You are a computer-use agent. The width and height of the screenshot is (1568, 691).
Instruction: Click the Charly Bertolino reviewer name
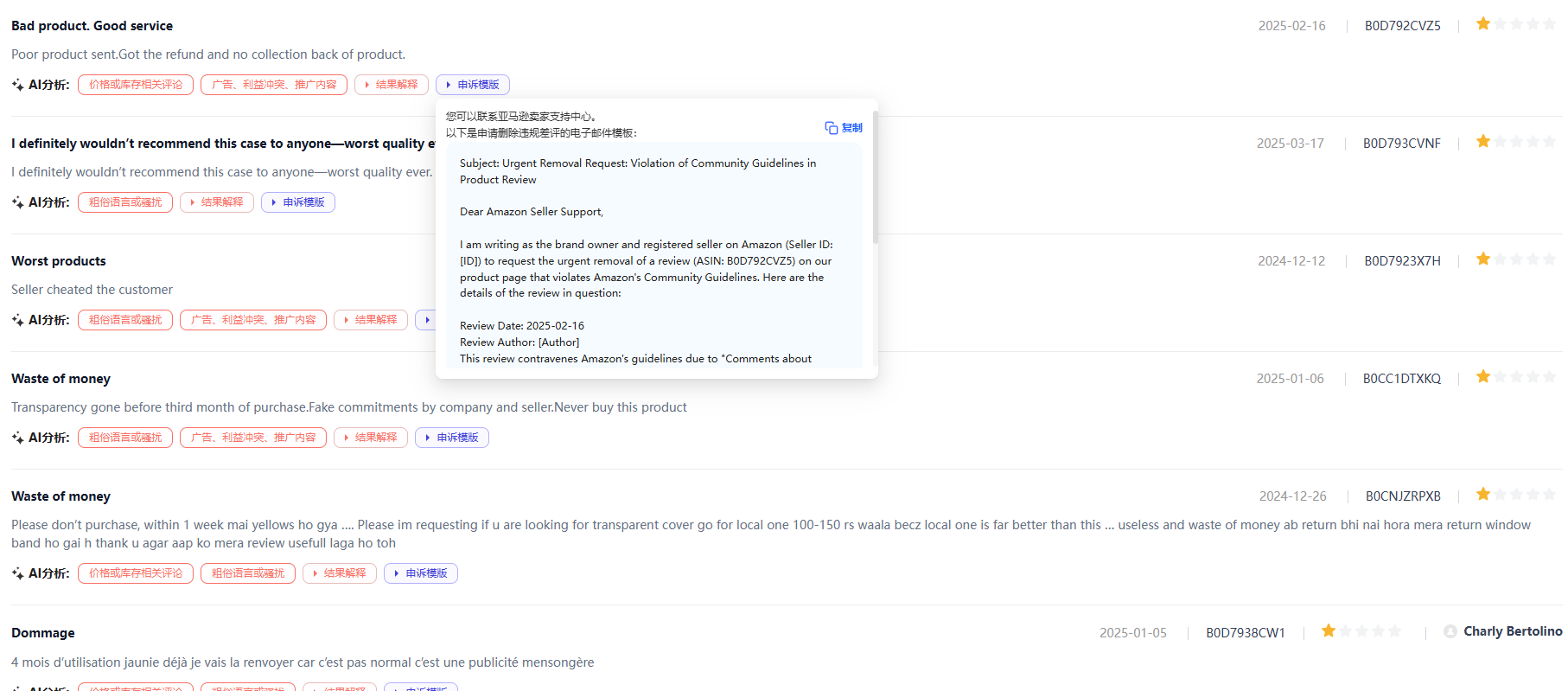(1513, 631)
